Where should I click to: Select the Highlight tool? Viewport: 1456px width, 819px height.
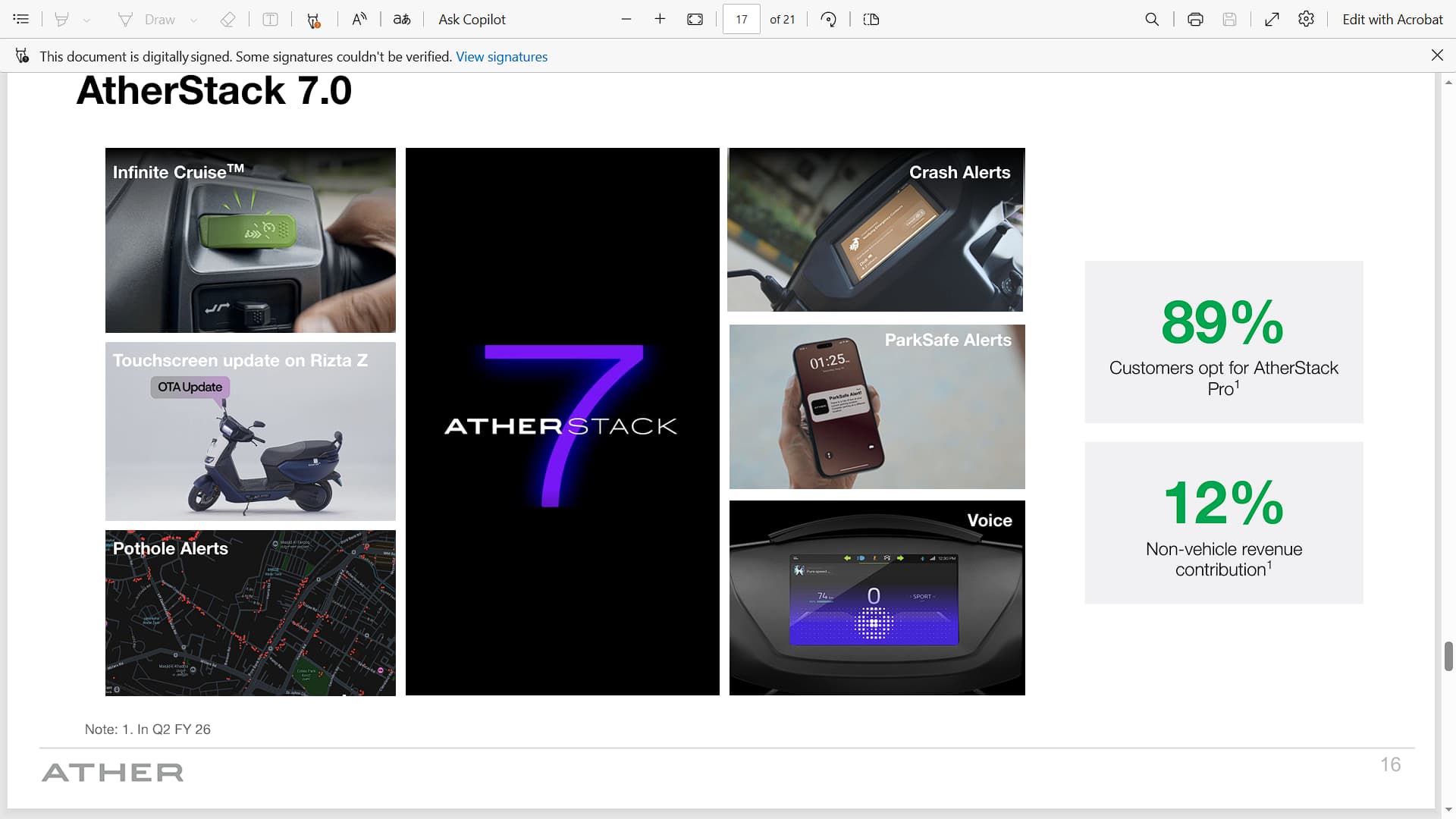point(62,19)
